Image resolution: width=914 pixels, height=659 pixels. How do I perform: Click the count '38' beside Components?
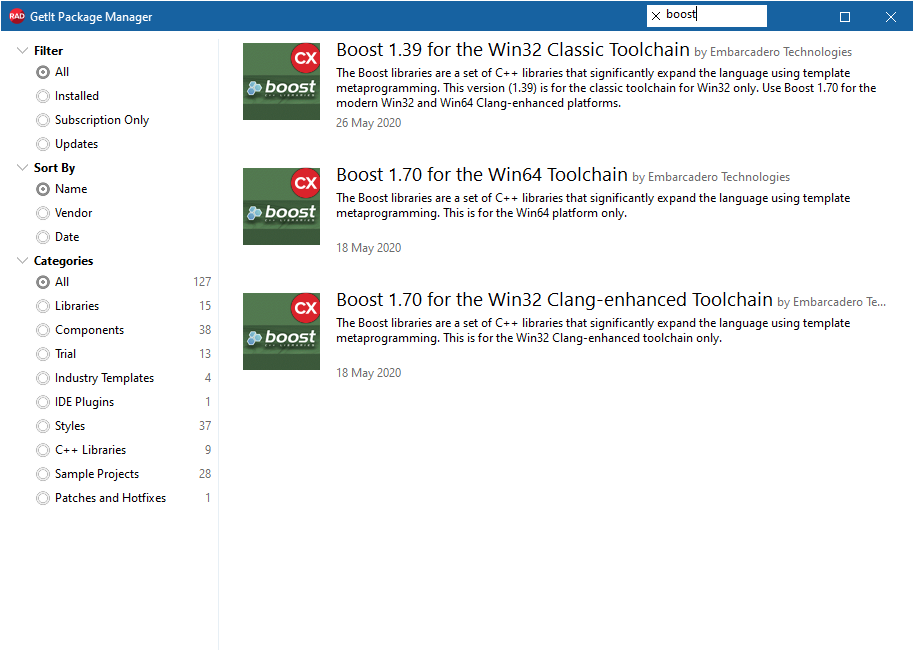pyautogui.click(x=205, y=330)
